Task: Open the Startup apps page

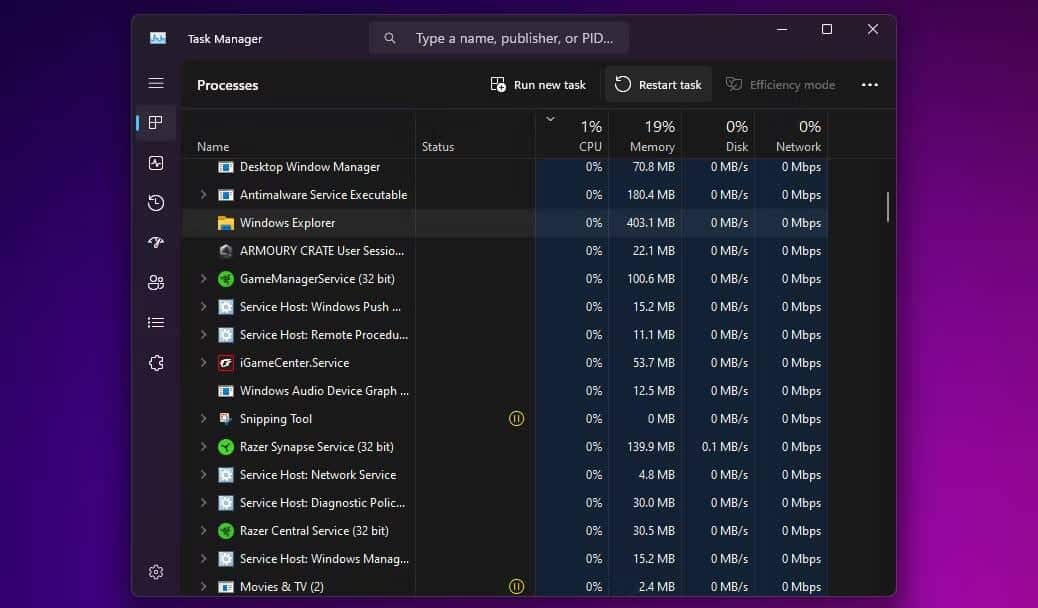Action: pyautogui.click(x=156, y=242)
